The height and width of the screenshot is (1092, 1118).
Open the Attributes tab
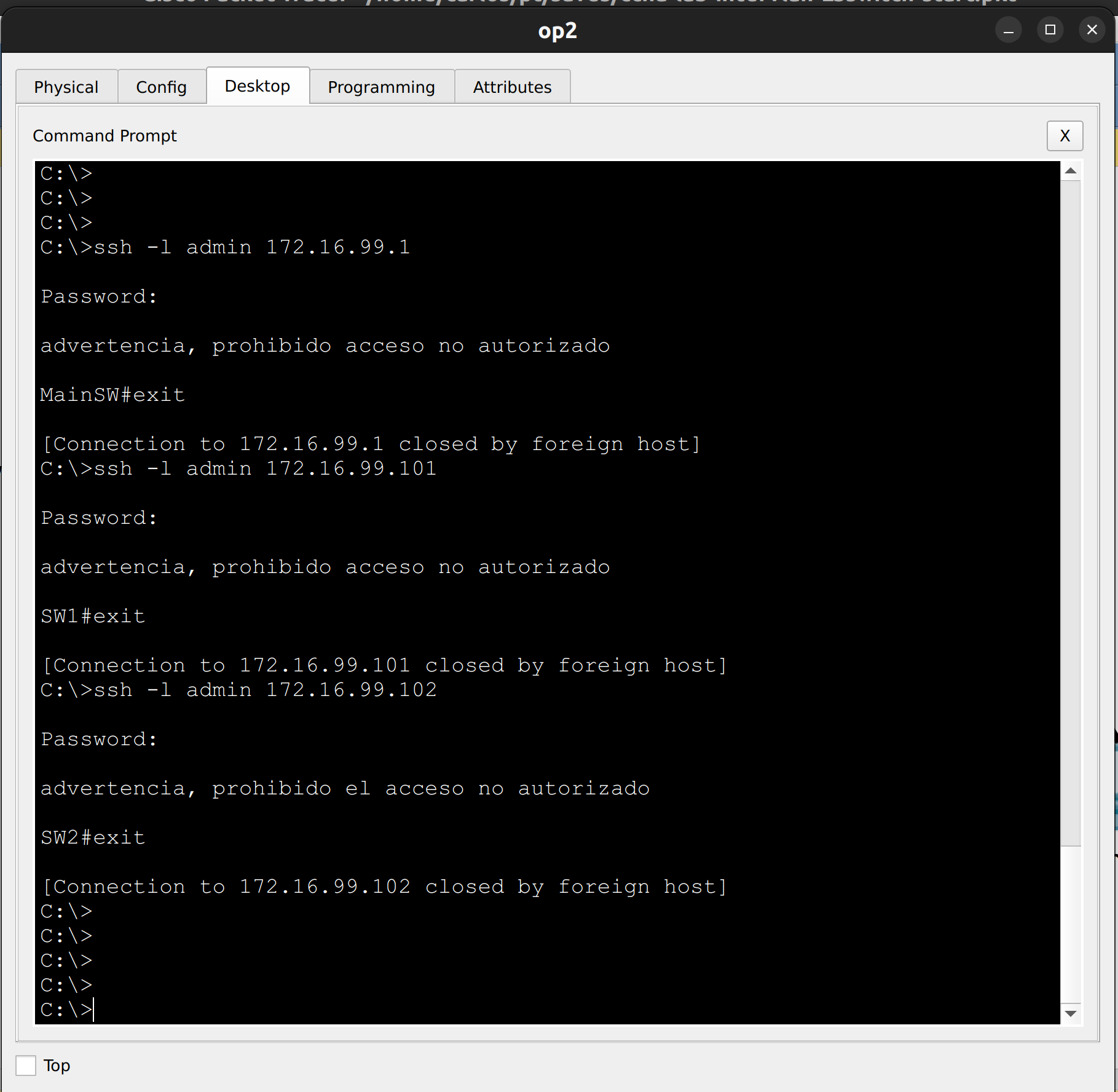point(511,86)
